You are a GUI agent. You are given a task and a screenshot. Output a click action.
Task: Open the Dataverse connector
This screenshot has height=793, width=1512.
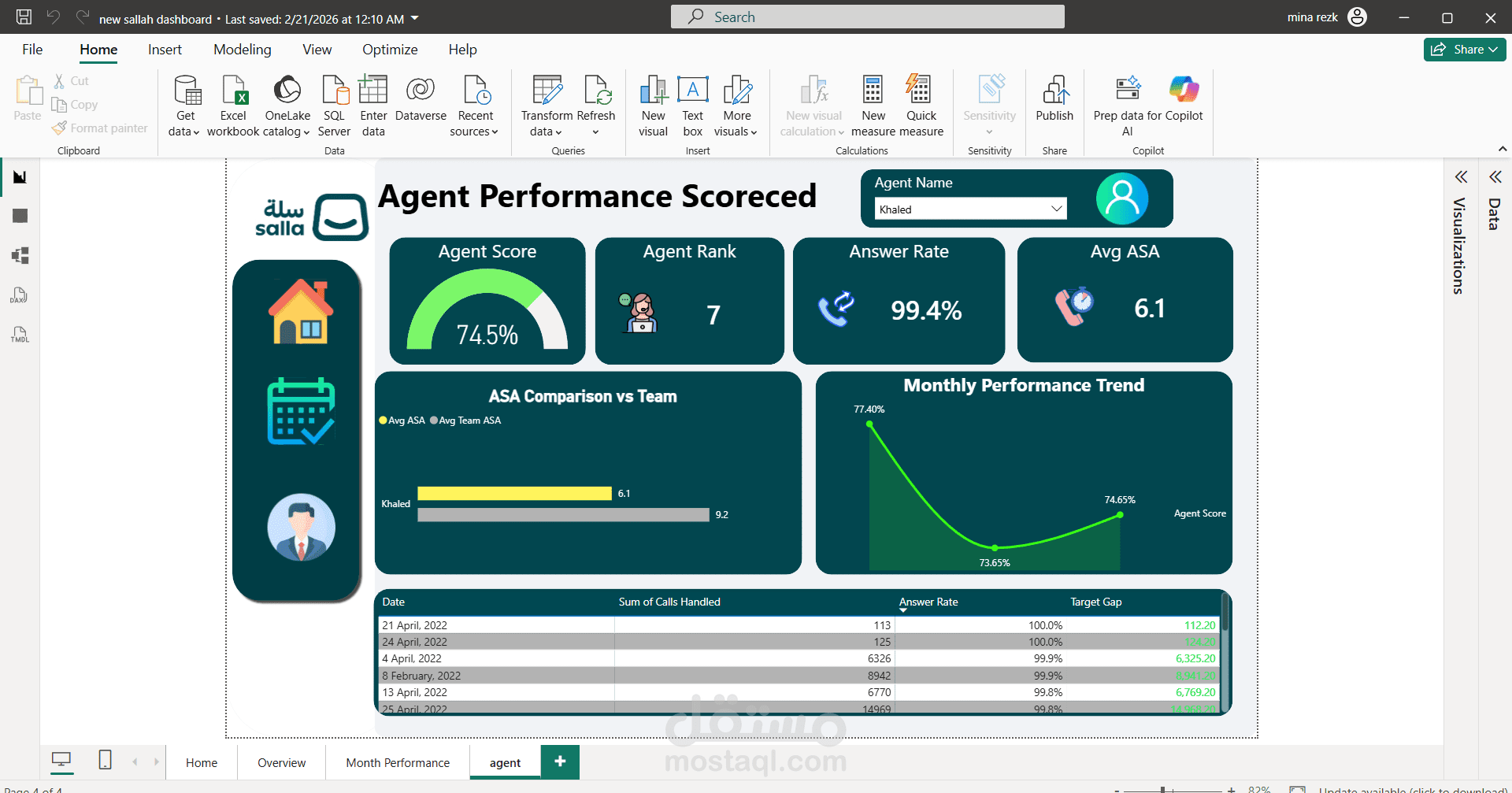421,98
